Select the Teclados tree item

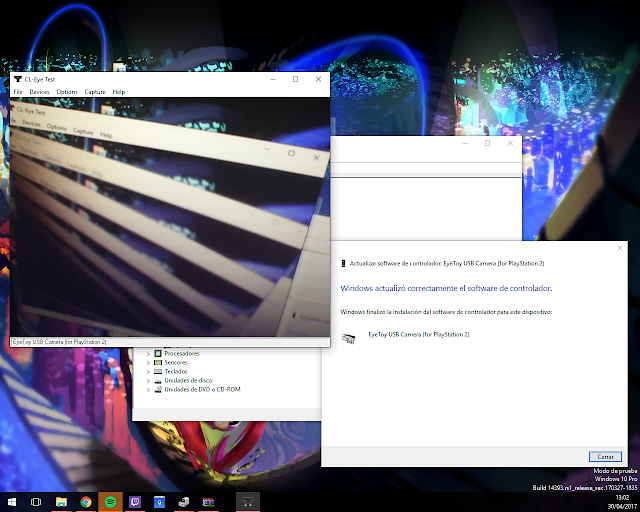pyautogui.click(x=176, y=372)
